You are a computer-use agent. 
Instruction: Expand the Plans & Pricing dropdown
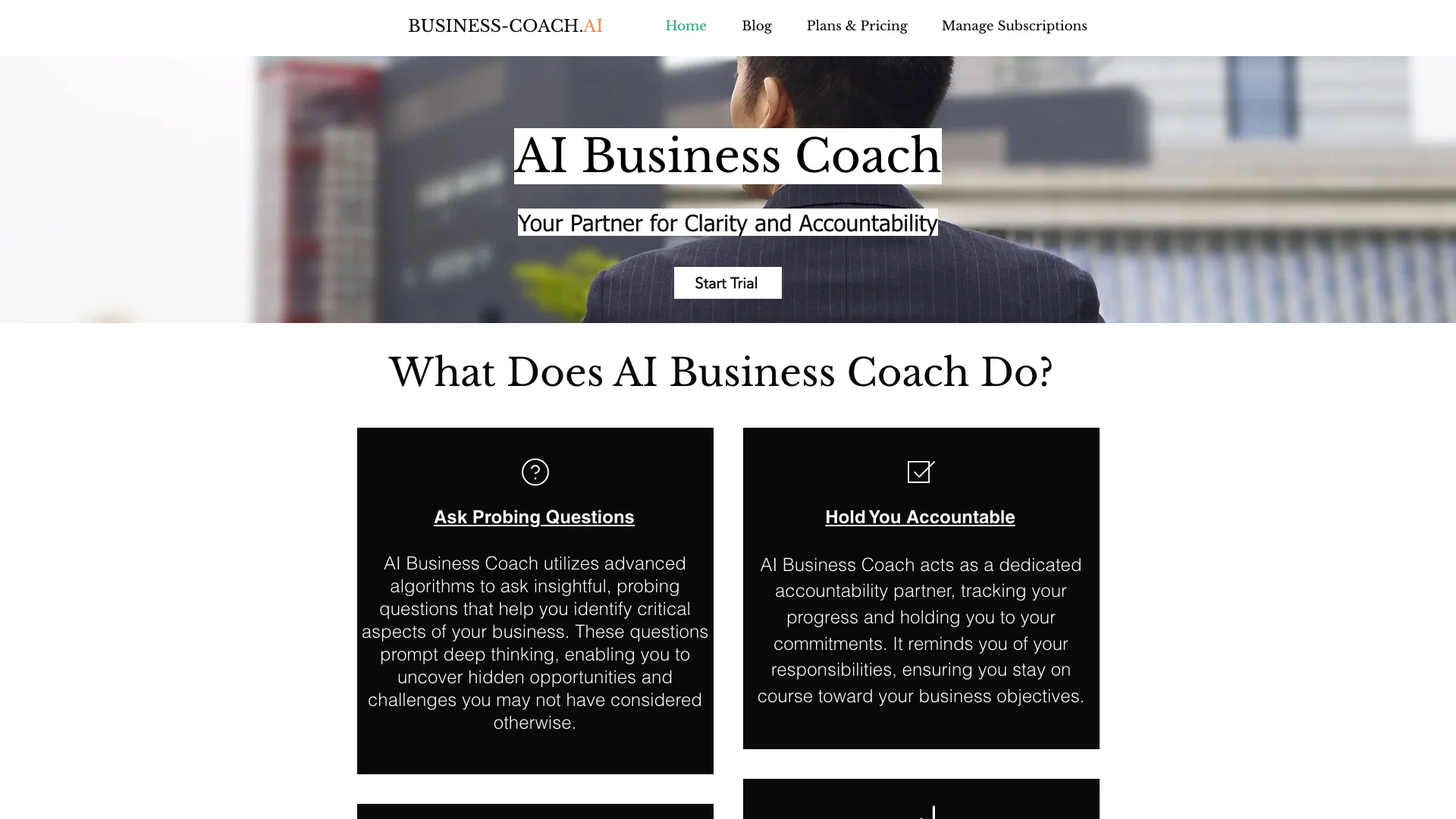857,25
